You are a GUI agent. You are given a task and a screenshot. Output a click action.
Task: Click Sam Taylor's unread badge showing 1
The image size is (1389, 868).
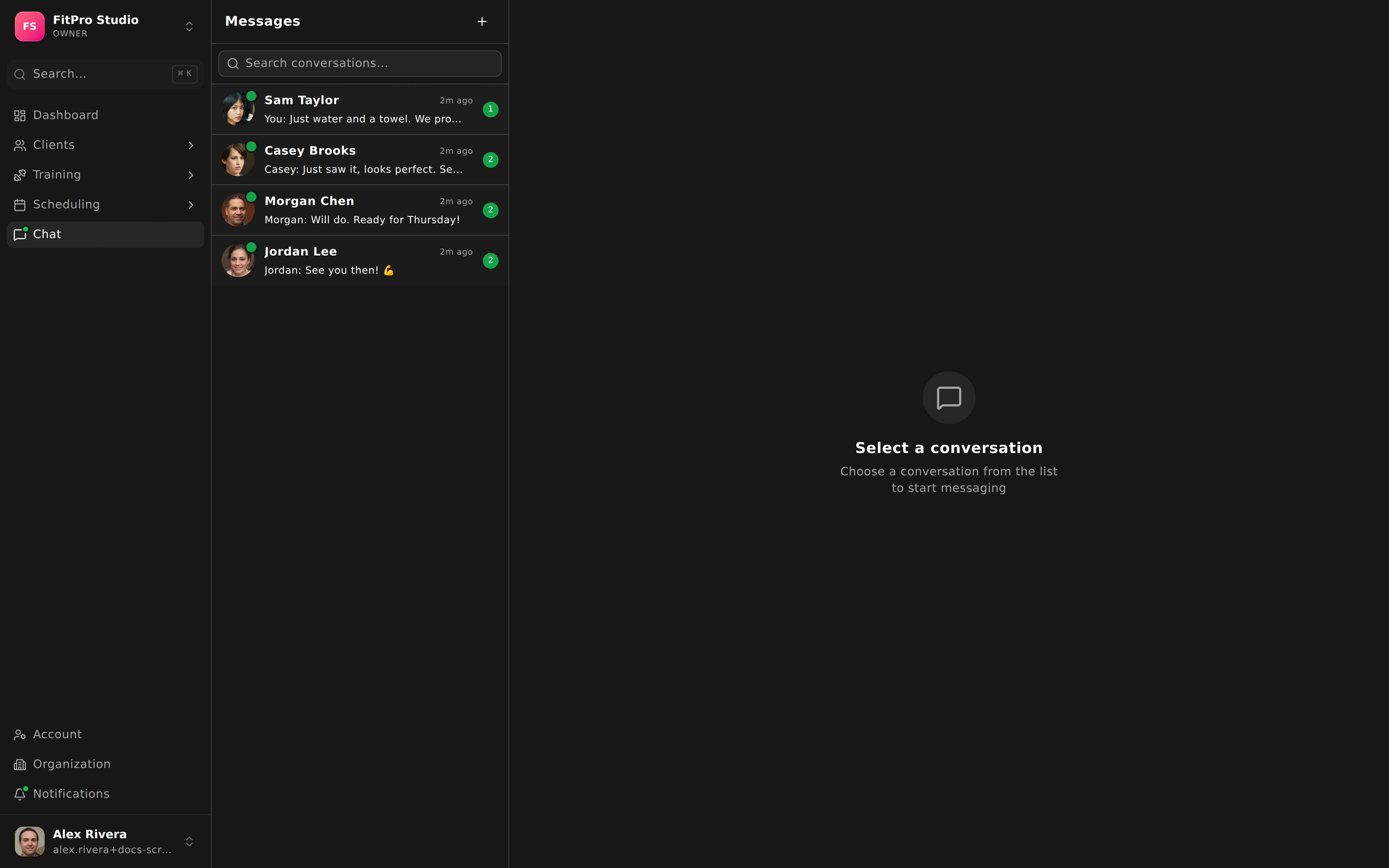(491, 109)
